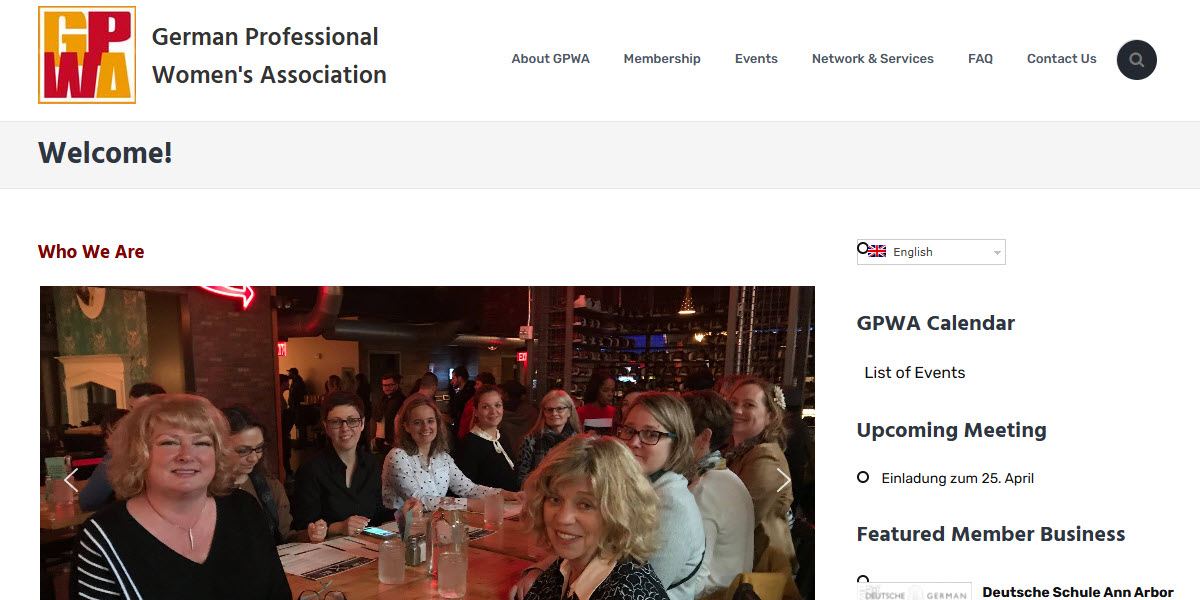
Task: Click the circle marker beside Einladung zum 25. April
Action: (x=863, y=477)
